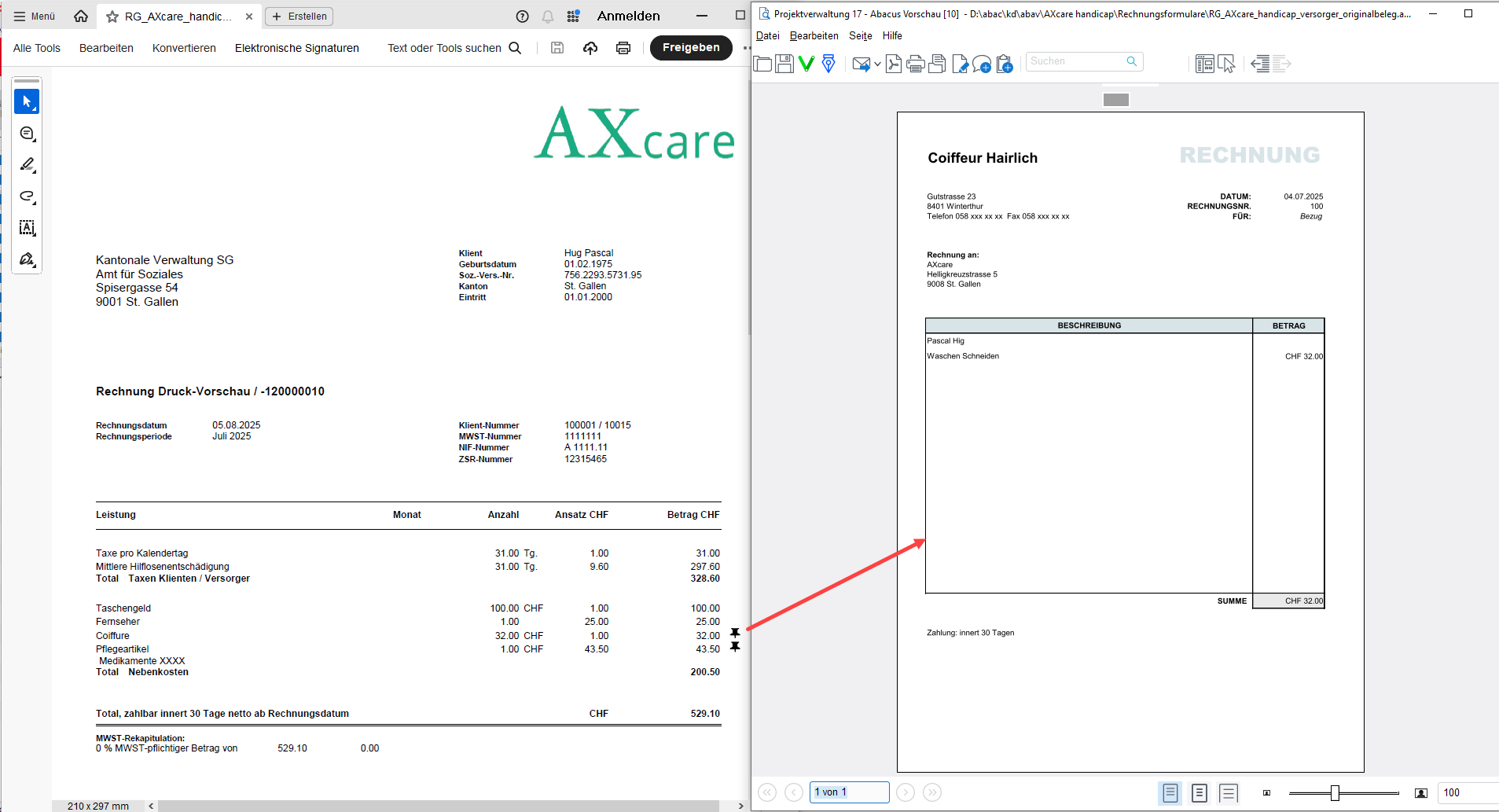Viewport: 1499px width, 812px height.
Task: Export the preview as PDF
Action: [893, 64]
